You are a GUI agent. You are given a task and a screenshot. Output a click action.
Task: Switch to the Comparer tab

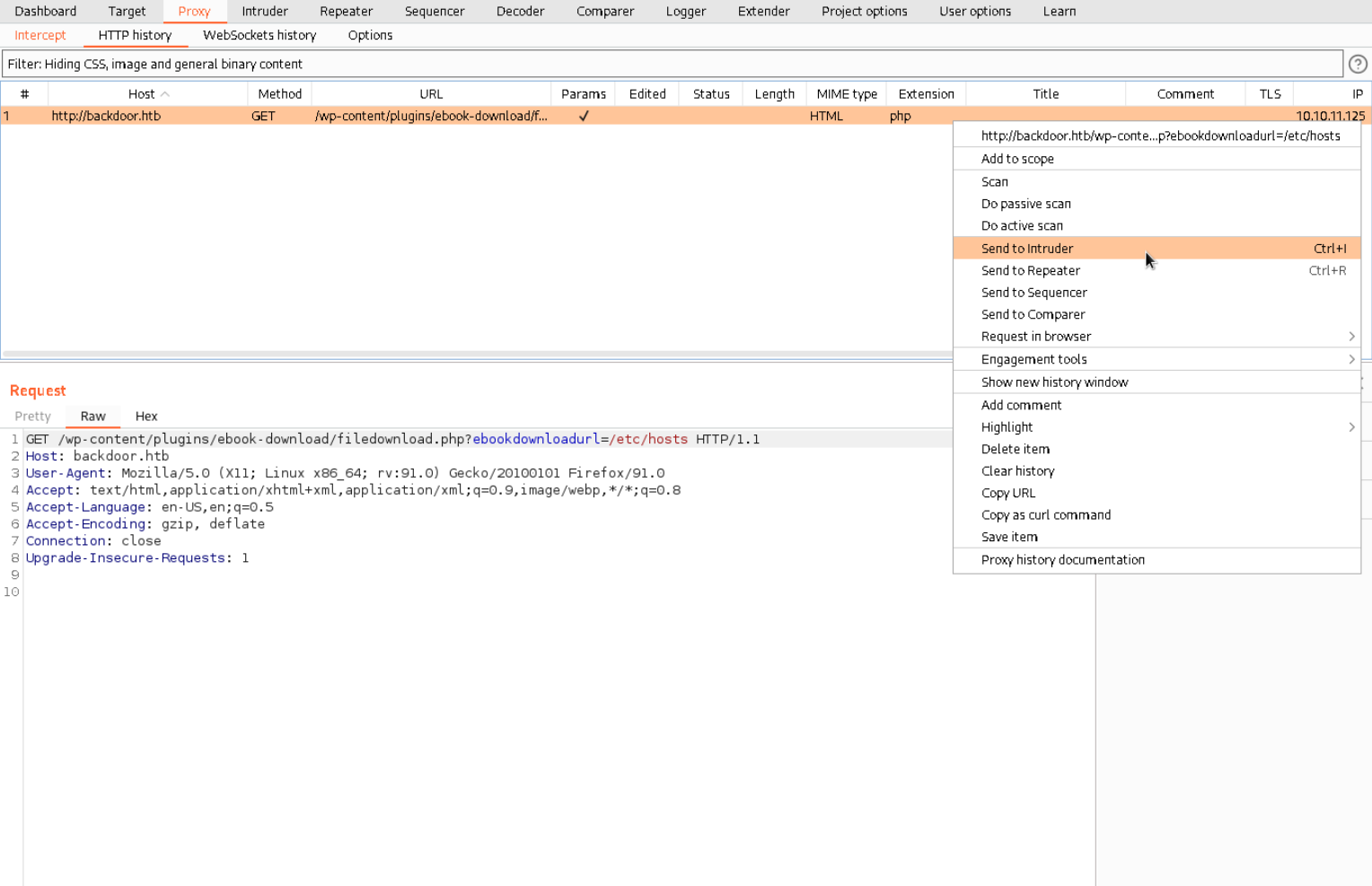[605, 11]
